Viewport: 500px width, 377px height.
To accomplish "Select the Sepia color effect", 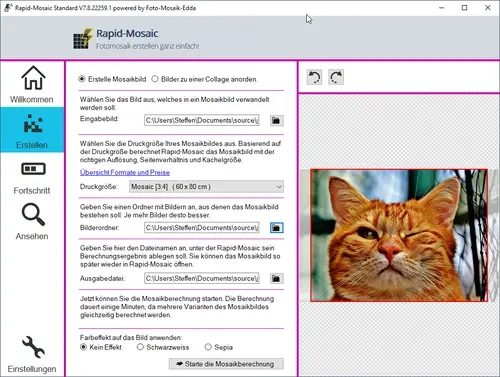I will (x=219, y=347).
